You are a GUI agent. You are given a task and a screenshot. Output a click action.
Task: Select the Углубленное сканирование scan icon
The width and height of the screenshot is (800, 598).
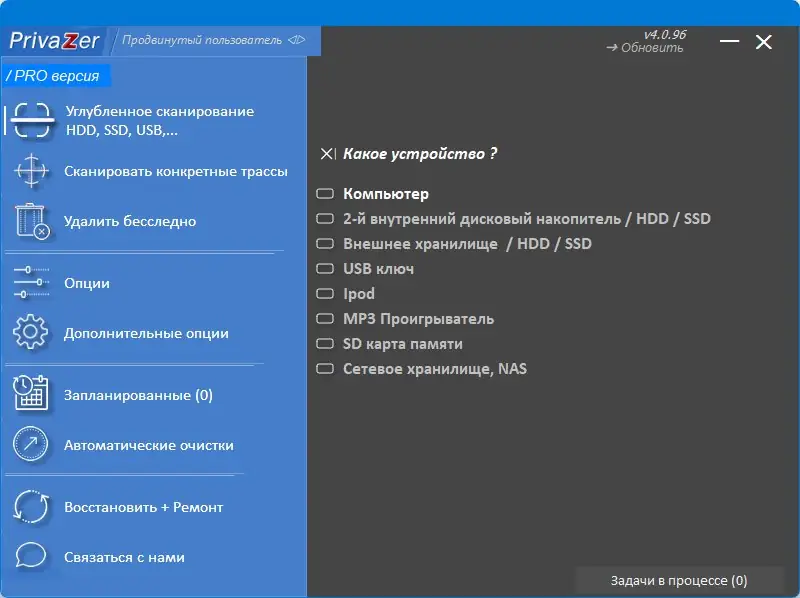point(31,118)
